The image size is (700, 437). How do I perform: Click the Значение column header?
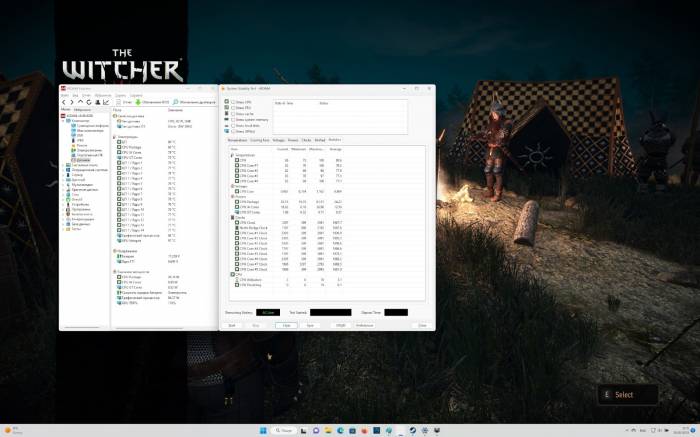(x=175, y=110)
